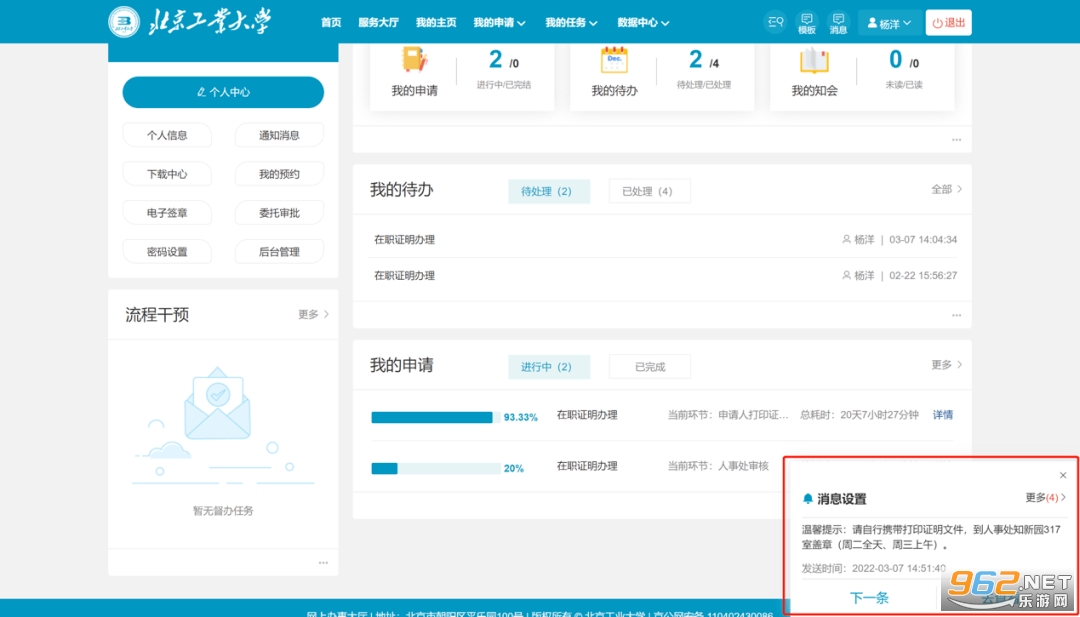
Task: Open the 消息 messages icon in the header
Action: click(x=838, y=22)
